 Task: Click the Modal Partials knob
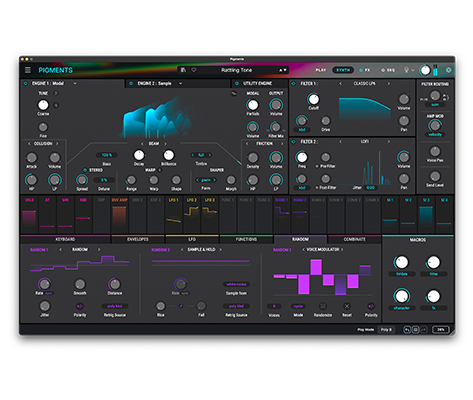point(253,105)
